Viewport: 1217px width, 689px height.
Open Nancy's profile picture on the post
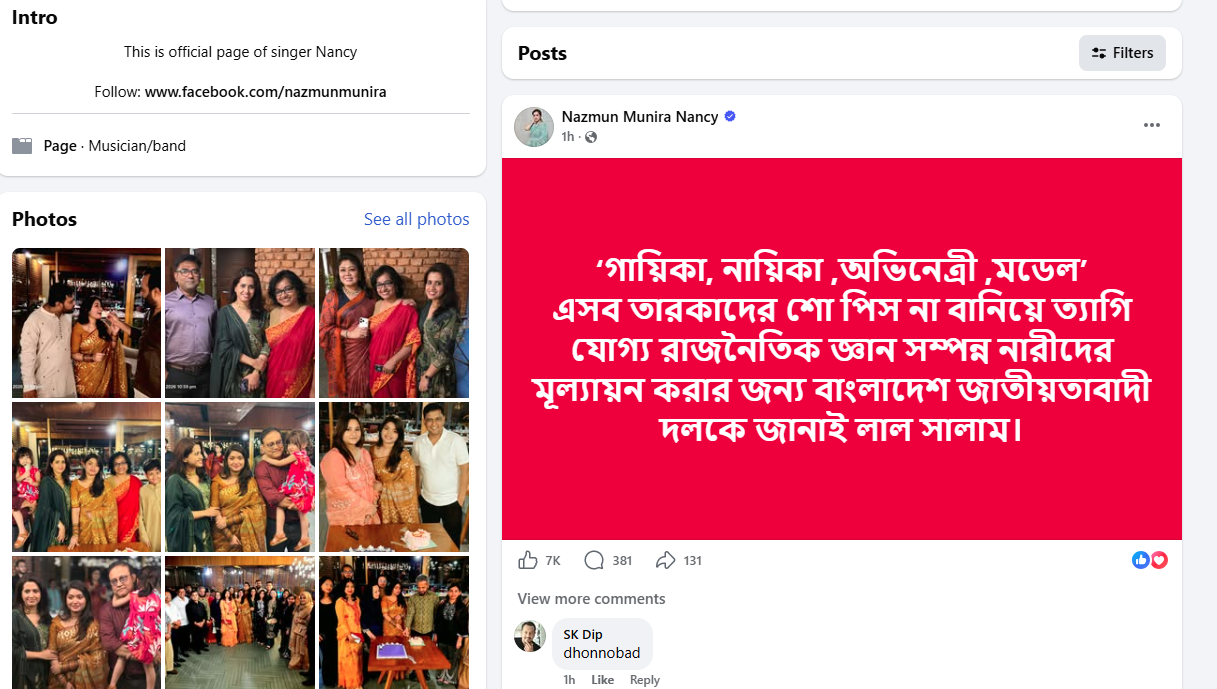[x=534, y=126]
